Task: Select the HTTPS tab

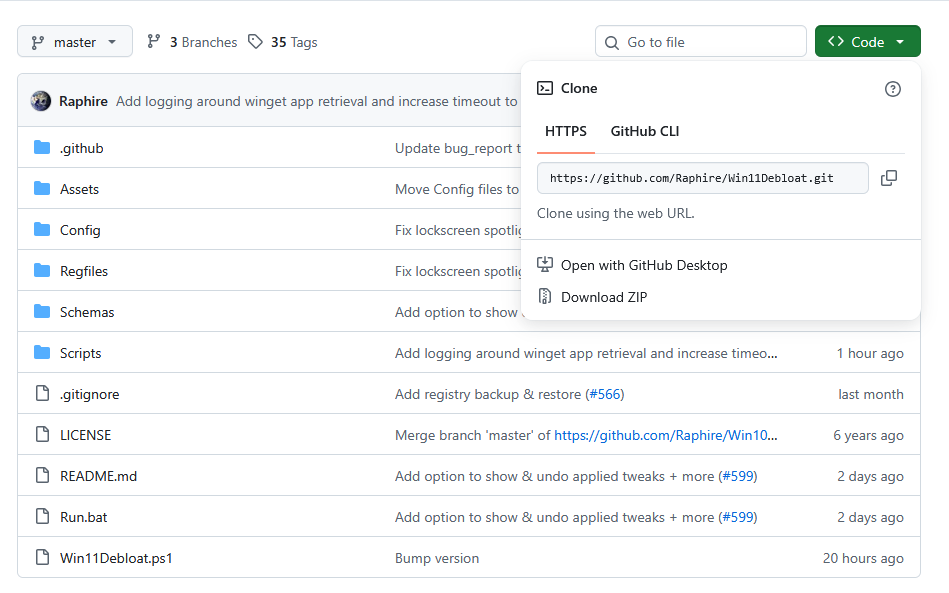Action: [x=566, y=131]
